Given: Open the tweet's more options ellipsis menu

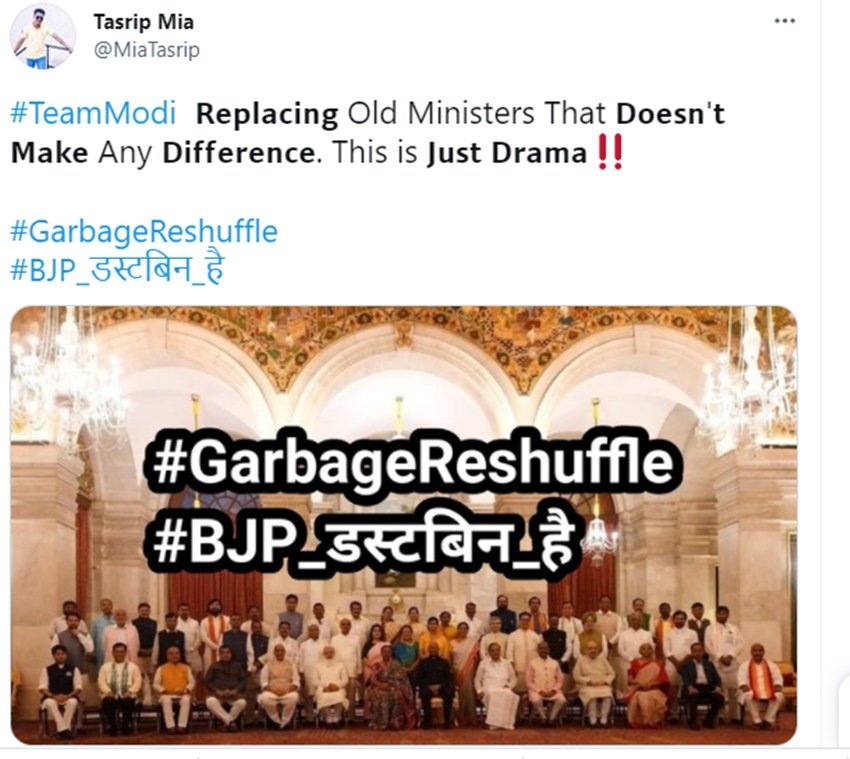Looking at the screenshot, I should pyautogui.click(x=784, y=21).
